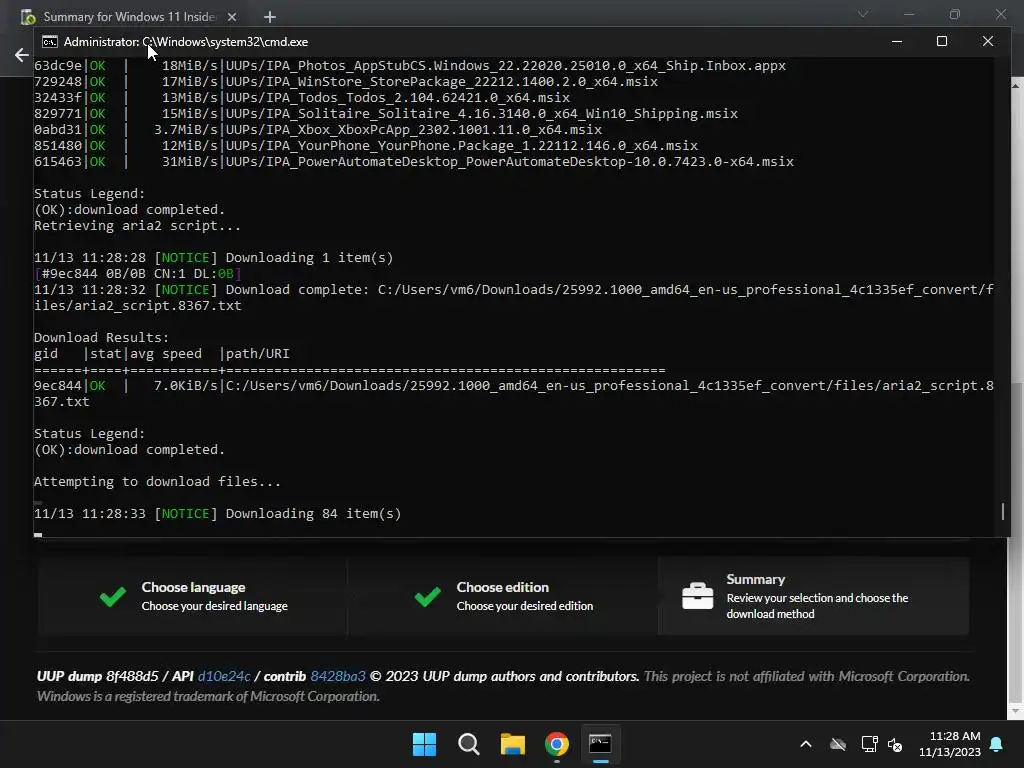The width and height of the screenshot is (1024, 768).
Task: Open network status tray icon
Action: pos(869,744)
